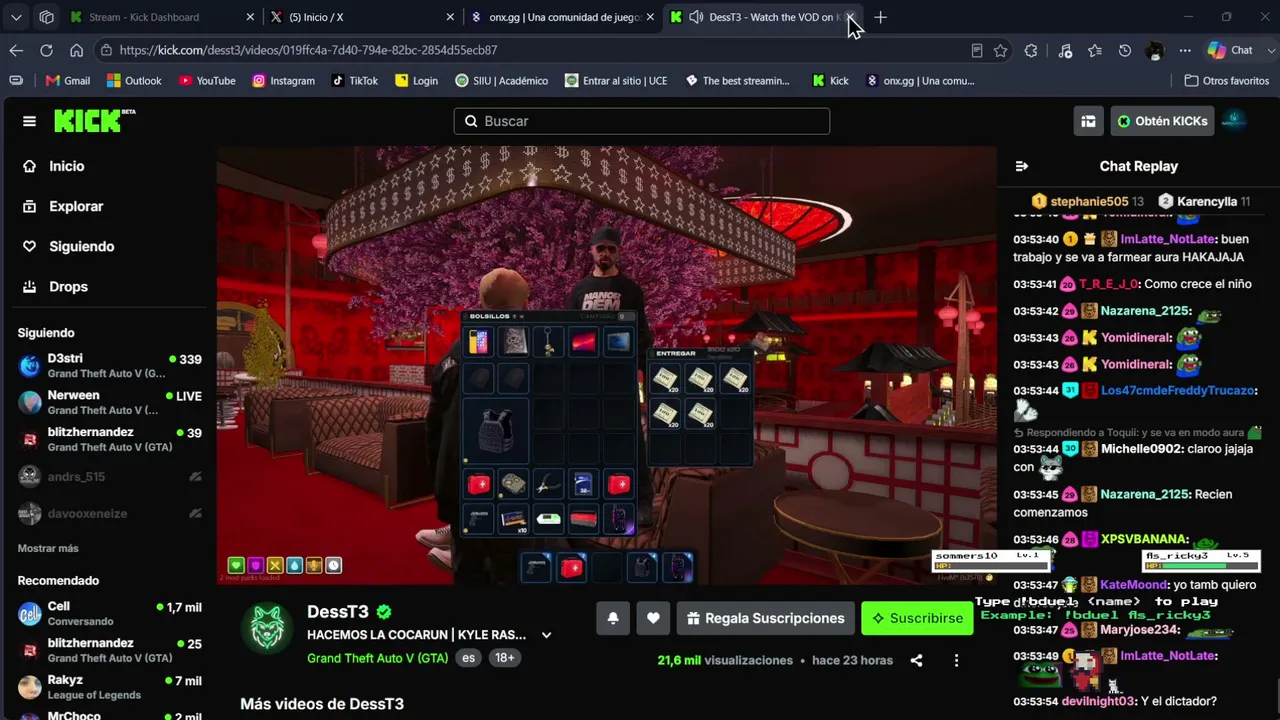Open the tab actions workspace icon
This screenshot has width=1280, height=720.
46,17
